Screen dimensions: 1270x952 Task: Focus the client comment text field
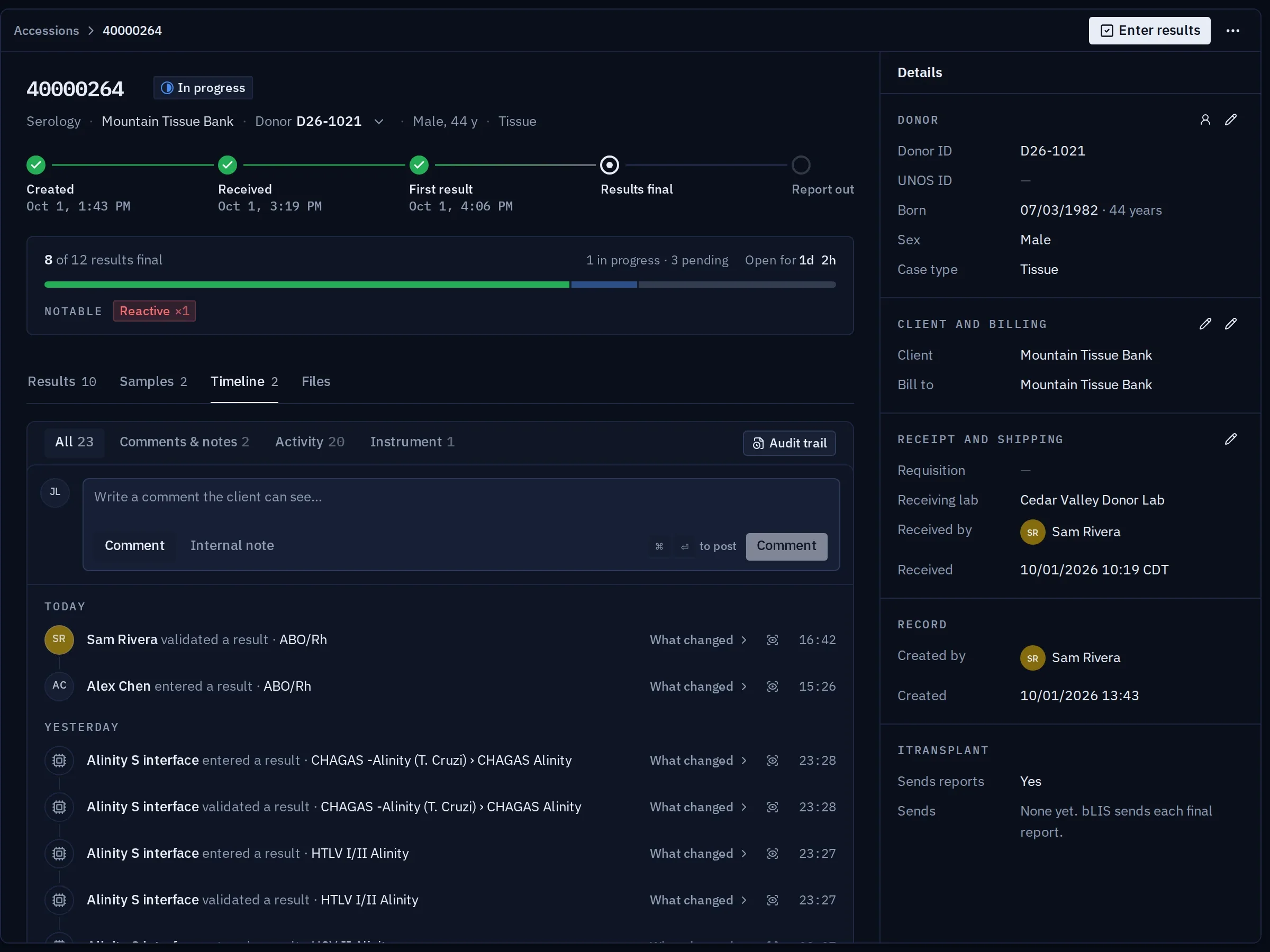point(460,497)
